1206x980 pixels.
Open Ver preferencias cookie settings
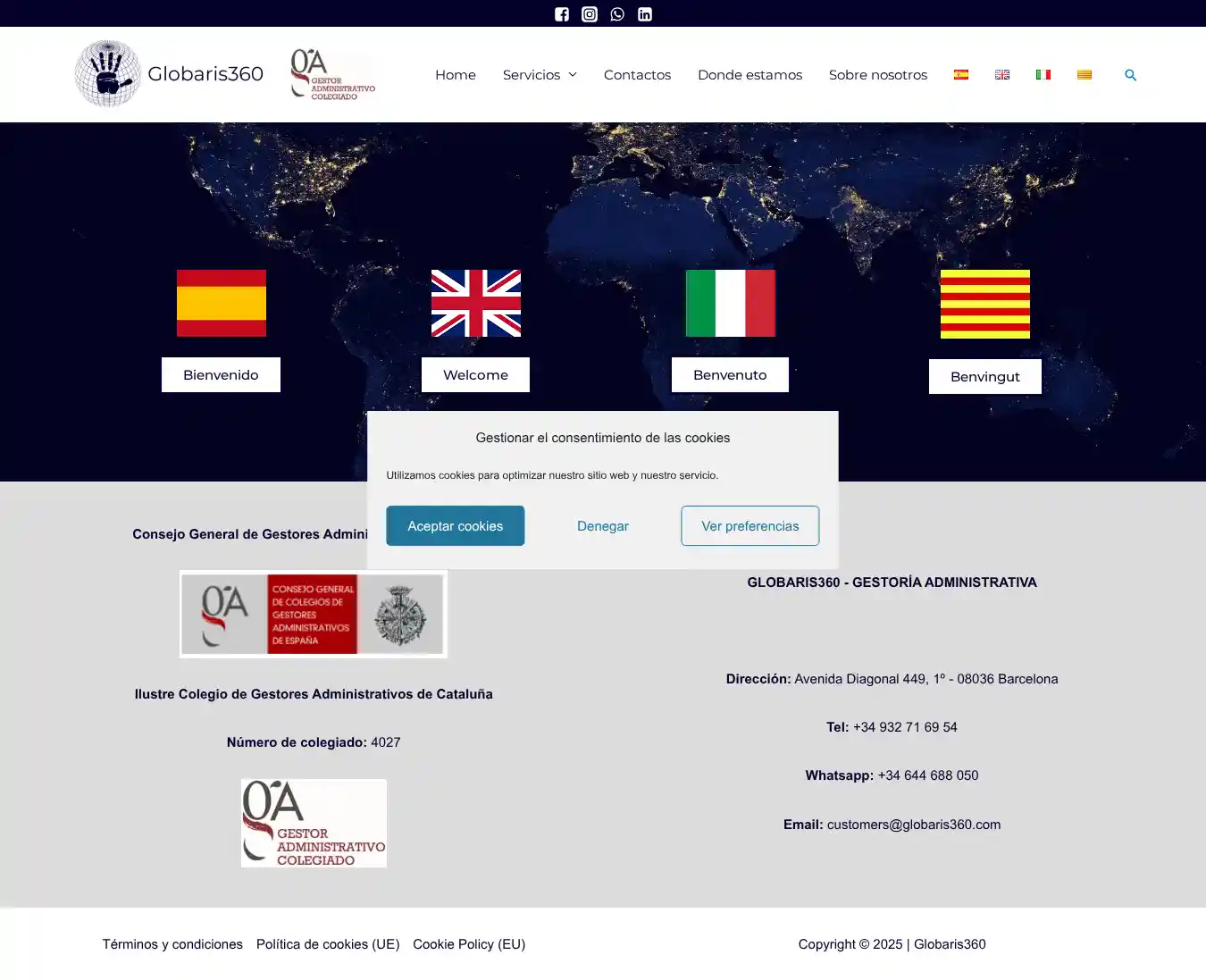pyautogui.click(x=750, y=526)
